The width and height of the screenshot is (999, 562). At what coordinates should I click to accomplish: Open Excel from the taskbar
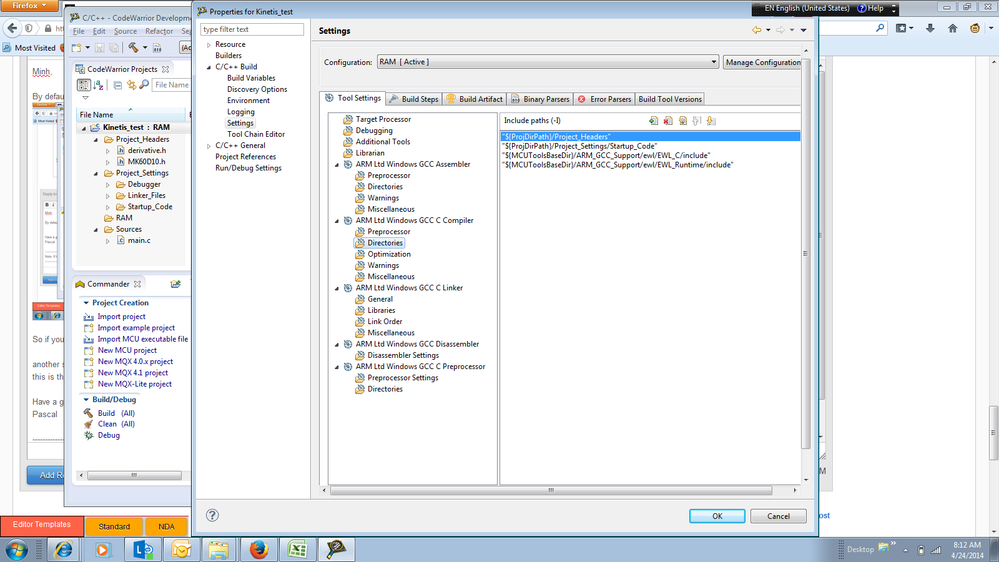coord(298,549)
